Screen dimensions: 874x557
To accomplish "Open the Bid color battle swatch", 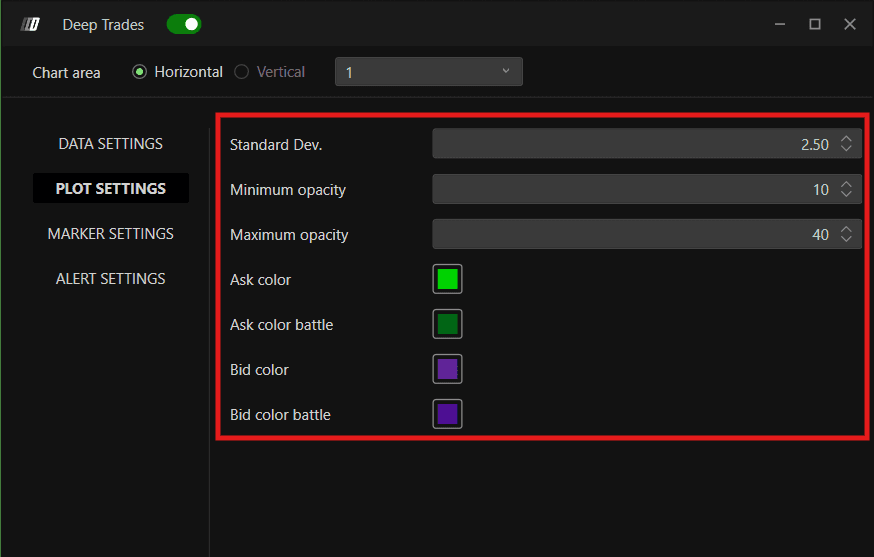I will 448,414.
